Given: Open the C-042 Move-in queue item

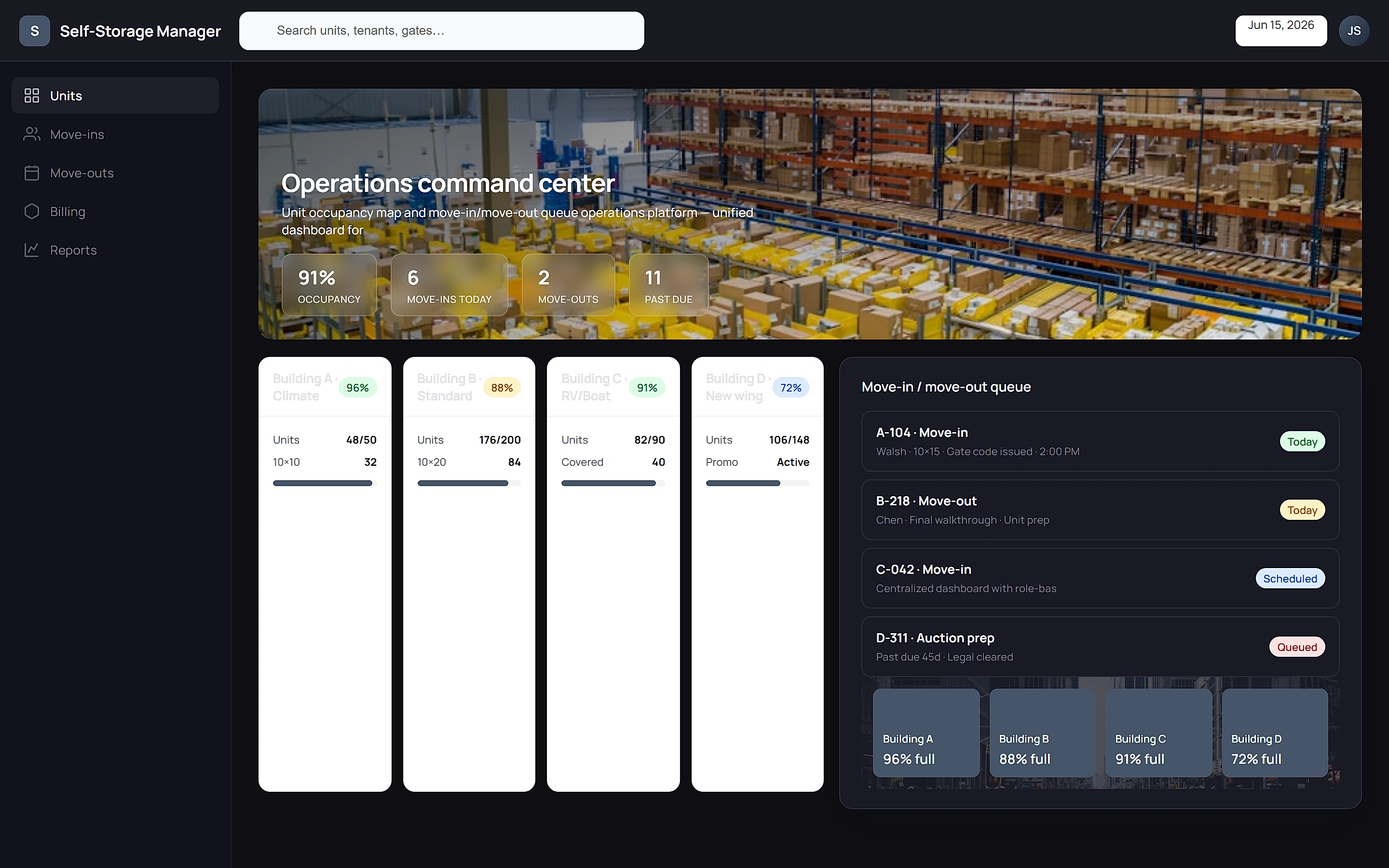Looking at the screenshot, I should 1100,578.
